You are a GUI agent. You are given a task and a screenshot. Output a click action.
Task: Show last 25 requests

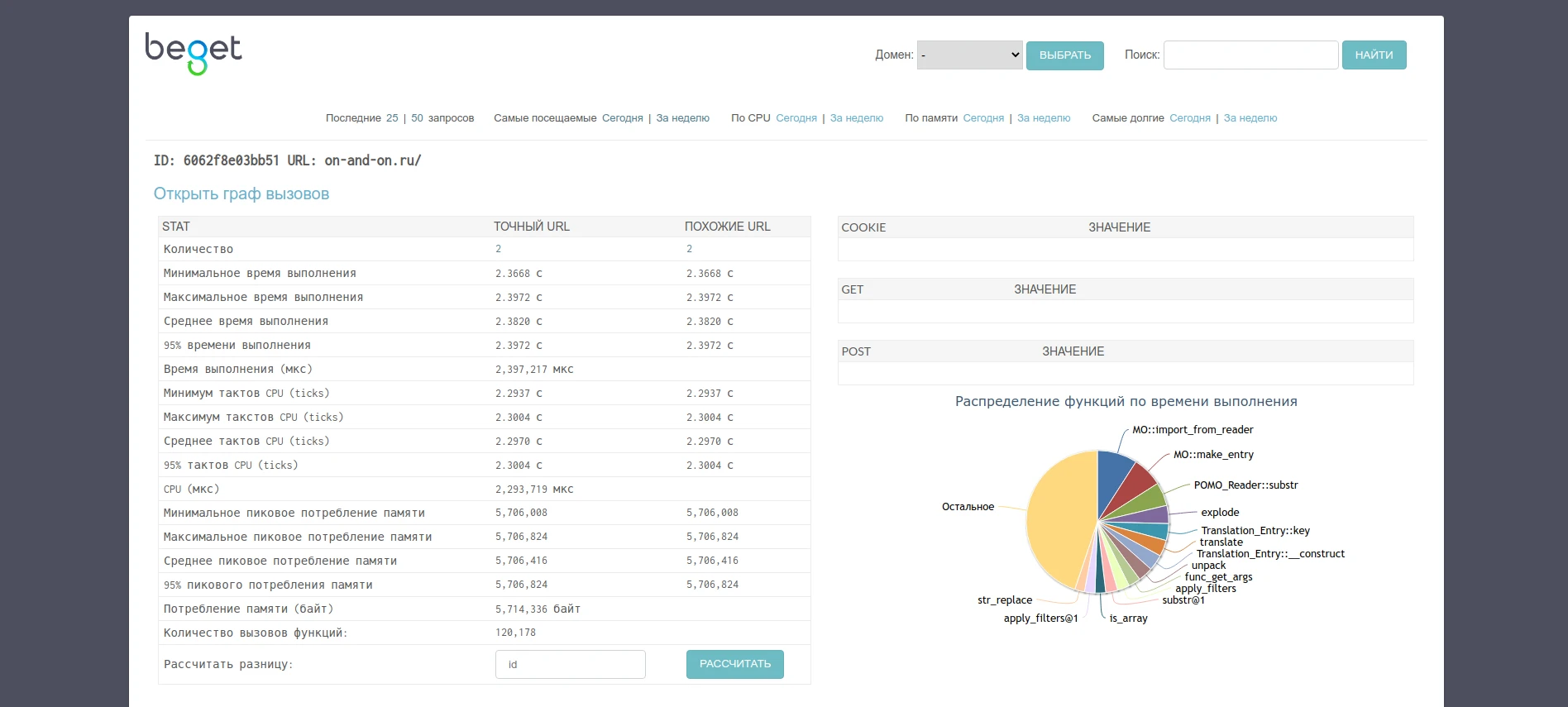pyautogui.click(x=392, y=118)
